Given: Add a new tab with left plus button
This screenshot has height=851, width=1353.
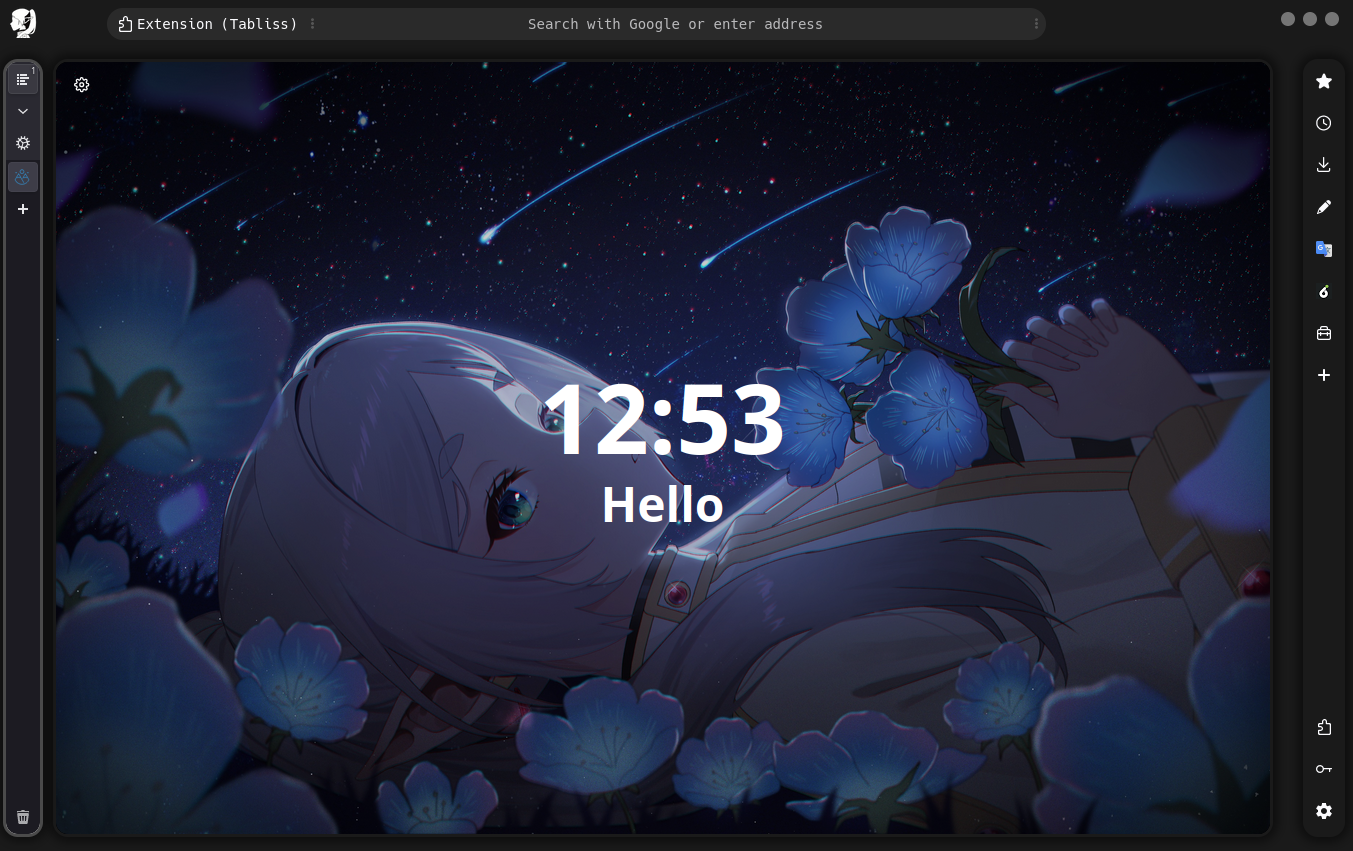Looking at the screenshot, I should [x=23, y=209].
